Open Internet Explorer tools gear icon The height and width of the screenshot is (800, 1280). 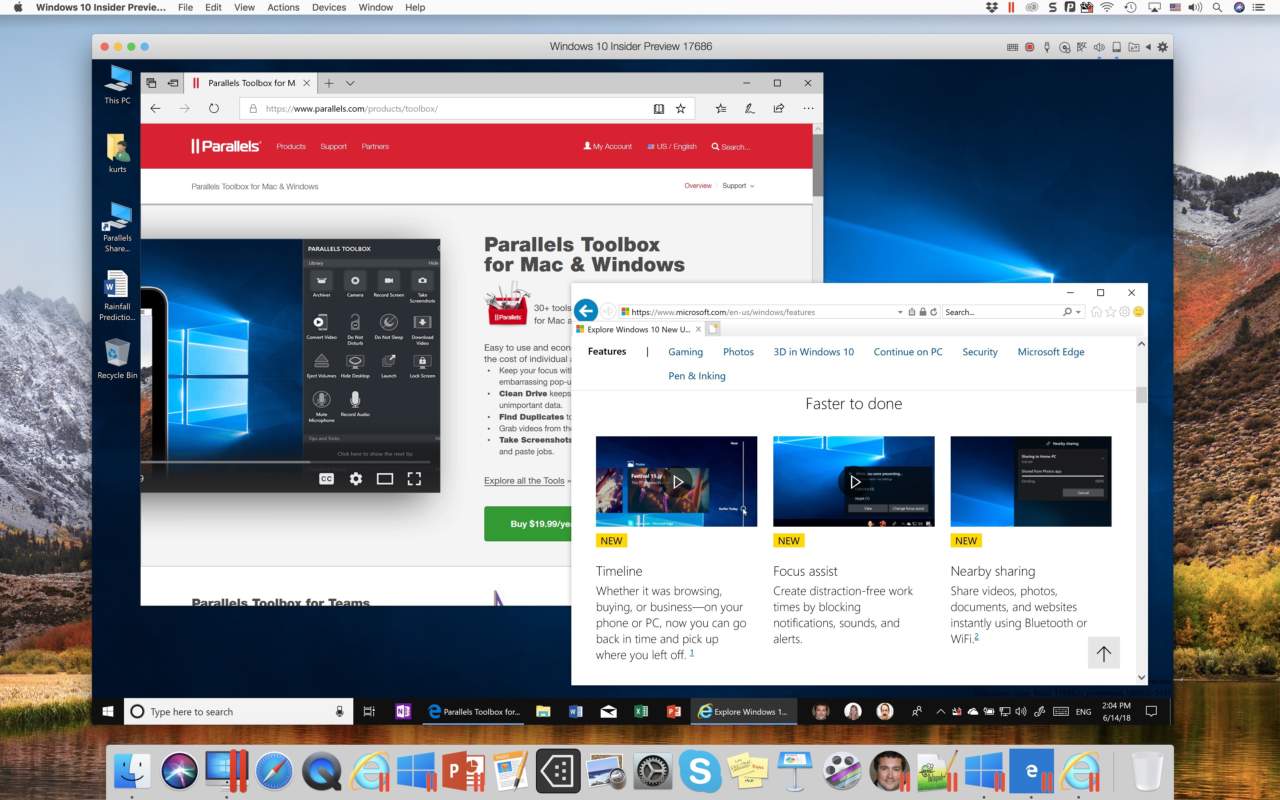pos(1124,312)
